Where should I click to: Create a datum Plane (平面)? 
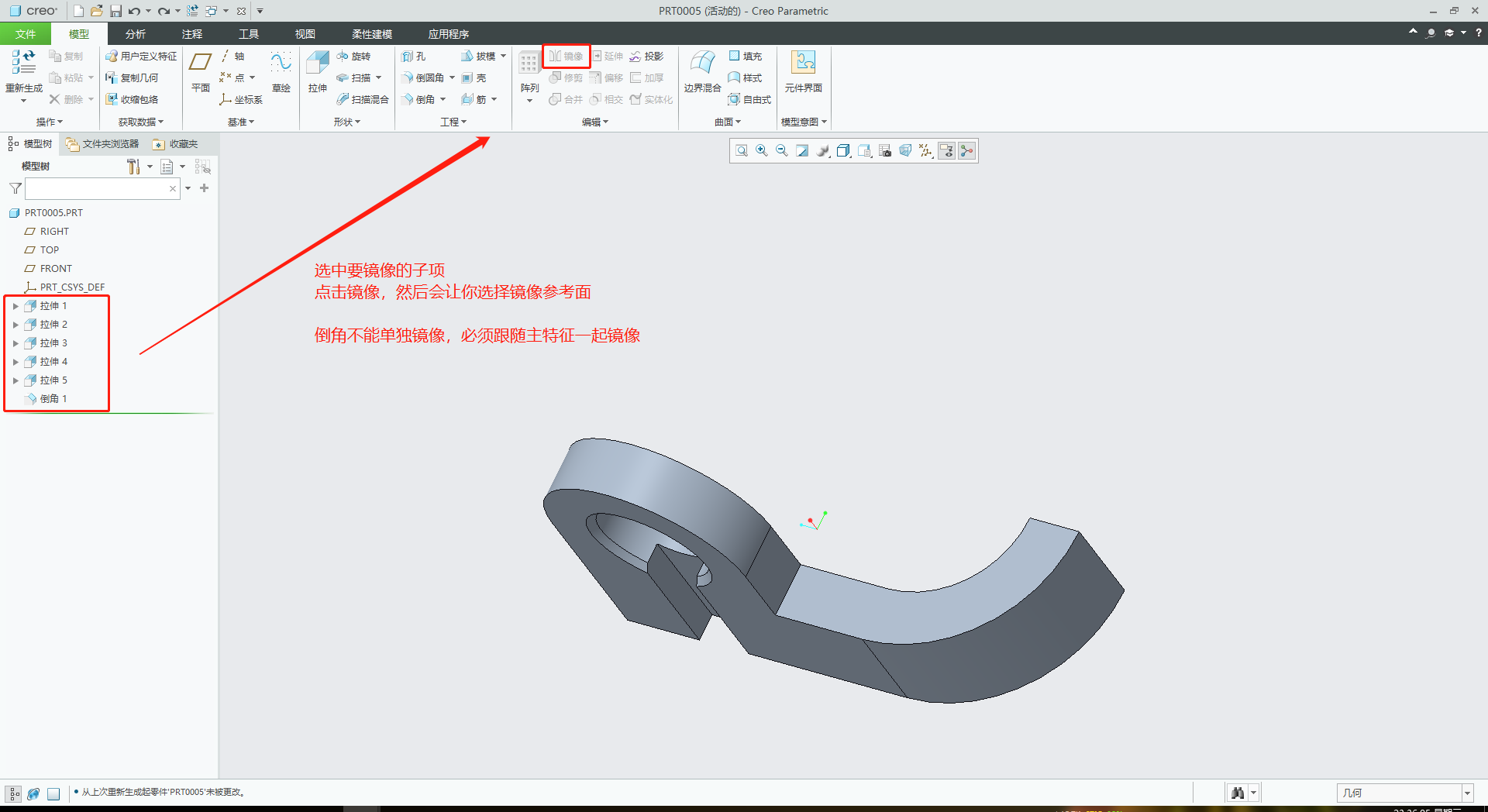[x=201, y=71]
